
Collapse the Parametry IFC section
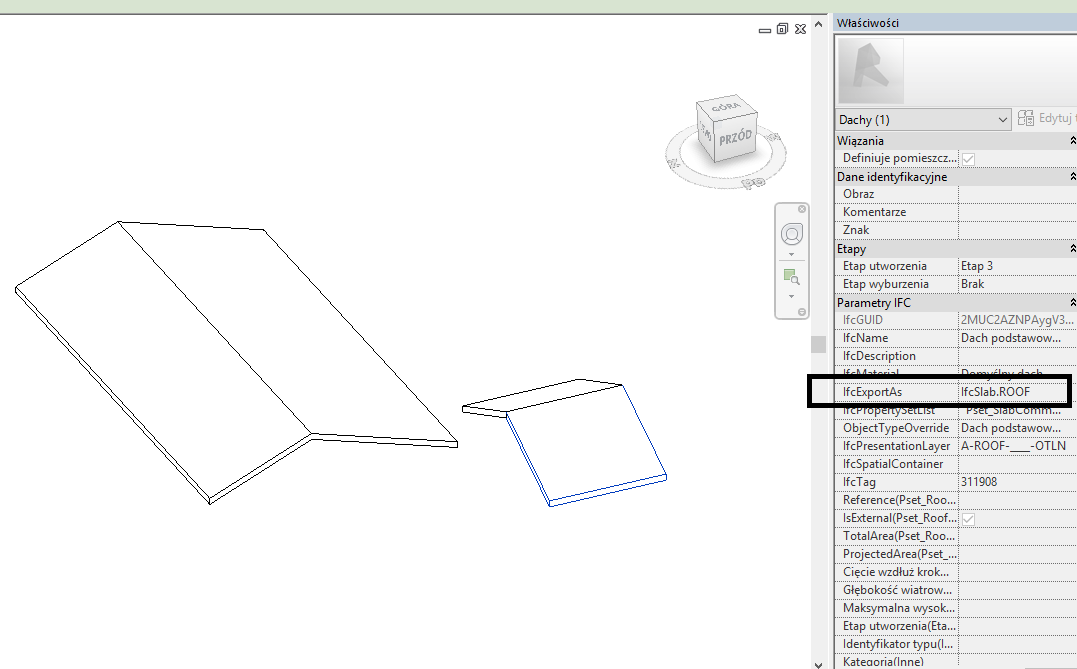point(1072,302)
